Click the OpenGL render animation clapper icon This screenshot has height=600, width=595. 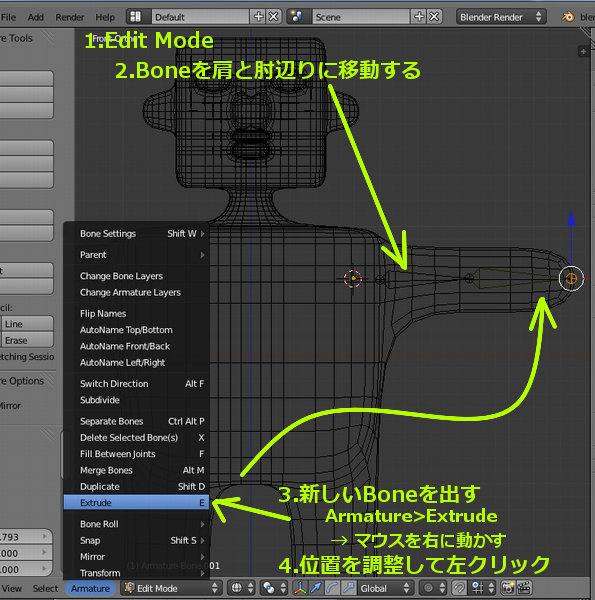[x=524, y=588]
